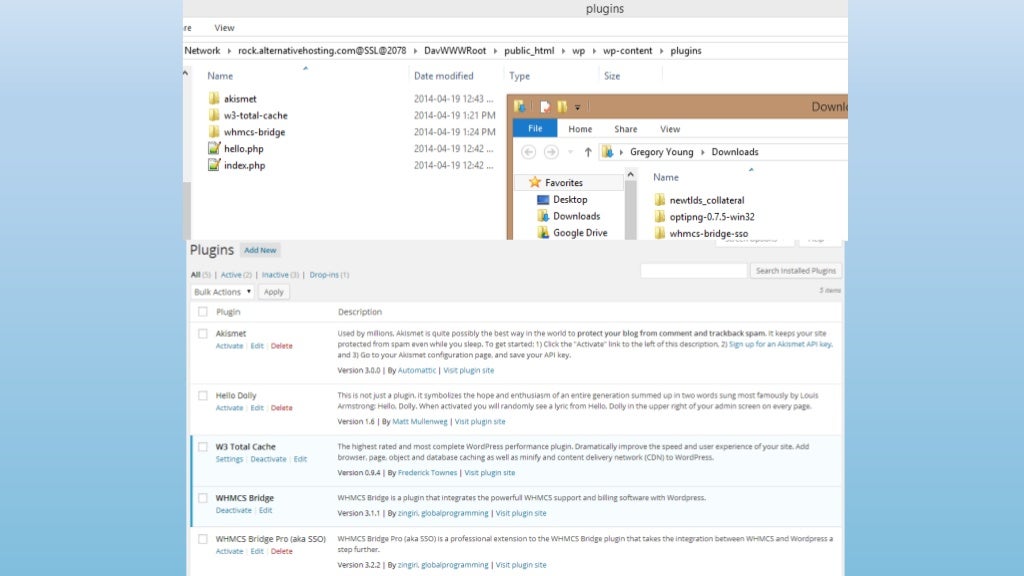
Task: Select the hello.php file icon
Action: coord(214,148)
